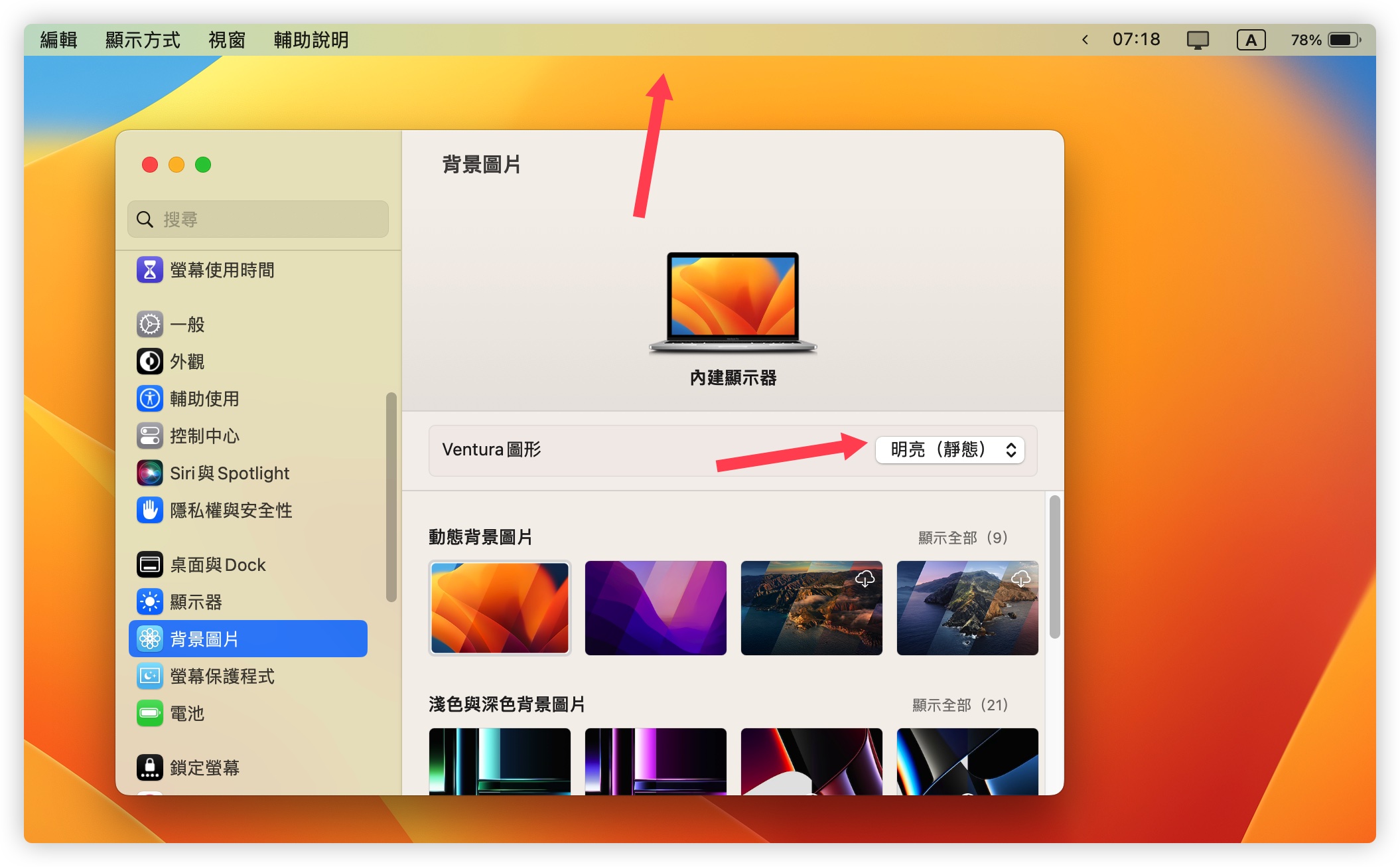Click 螢幕保護程式 label in sidebar
1400x867 pixels.
coord(222,676)
